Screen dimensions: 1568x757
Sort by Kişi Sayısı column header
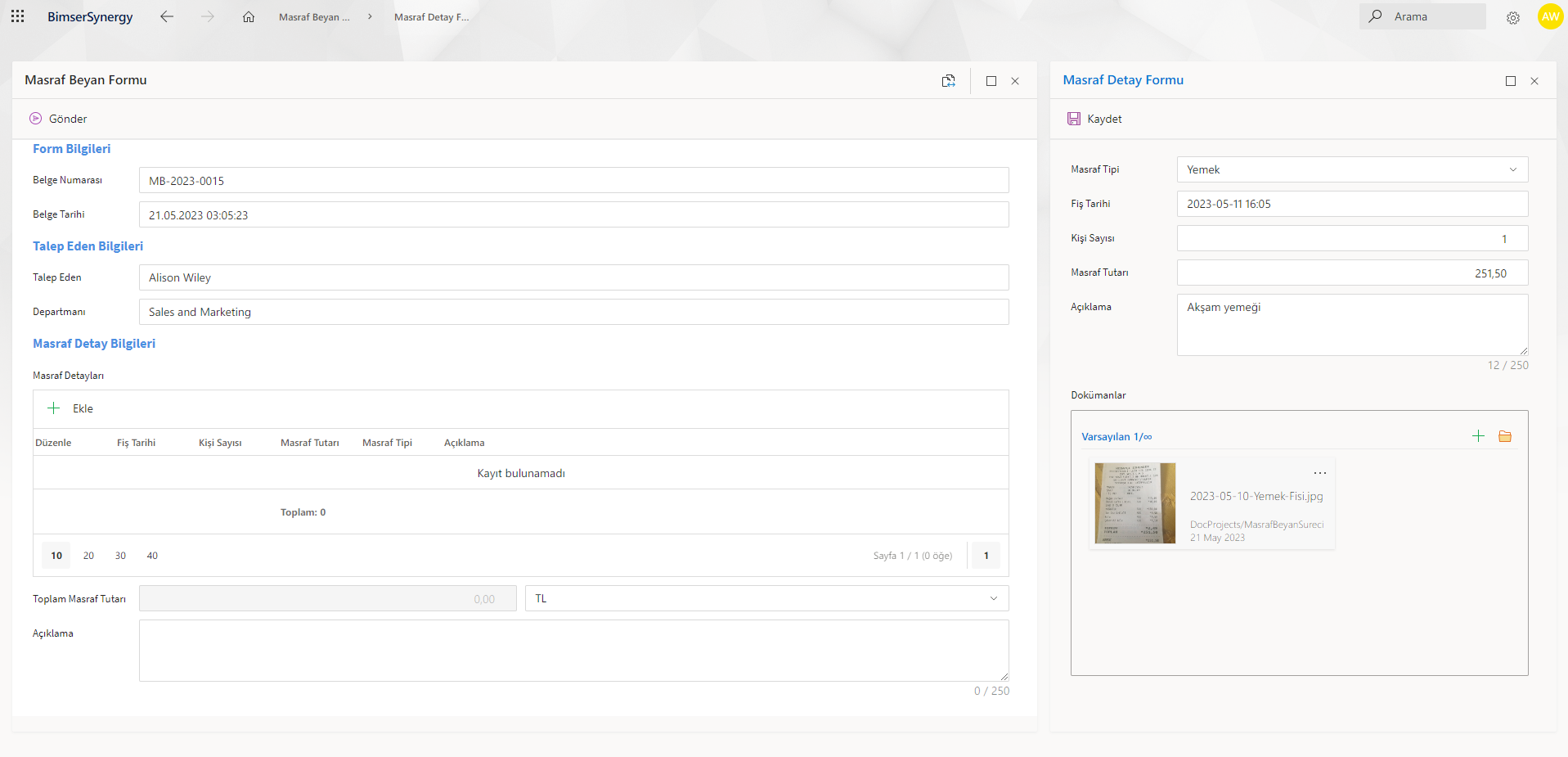click(220, 443)
